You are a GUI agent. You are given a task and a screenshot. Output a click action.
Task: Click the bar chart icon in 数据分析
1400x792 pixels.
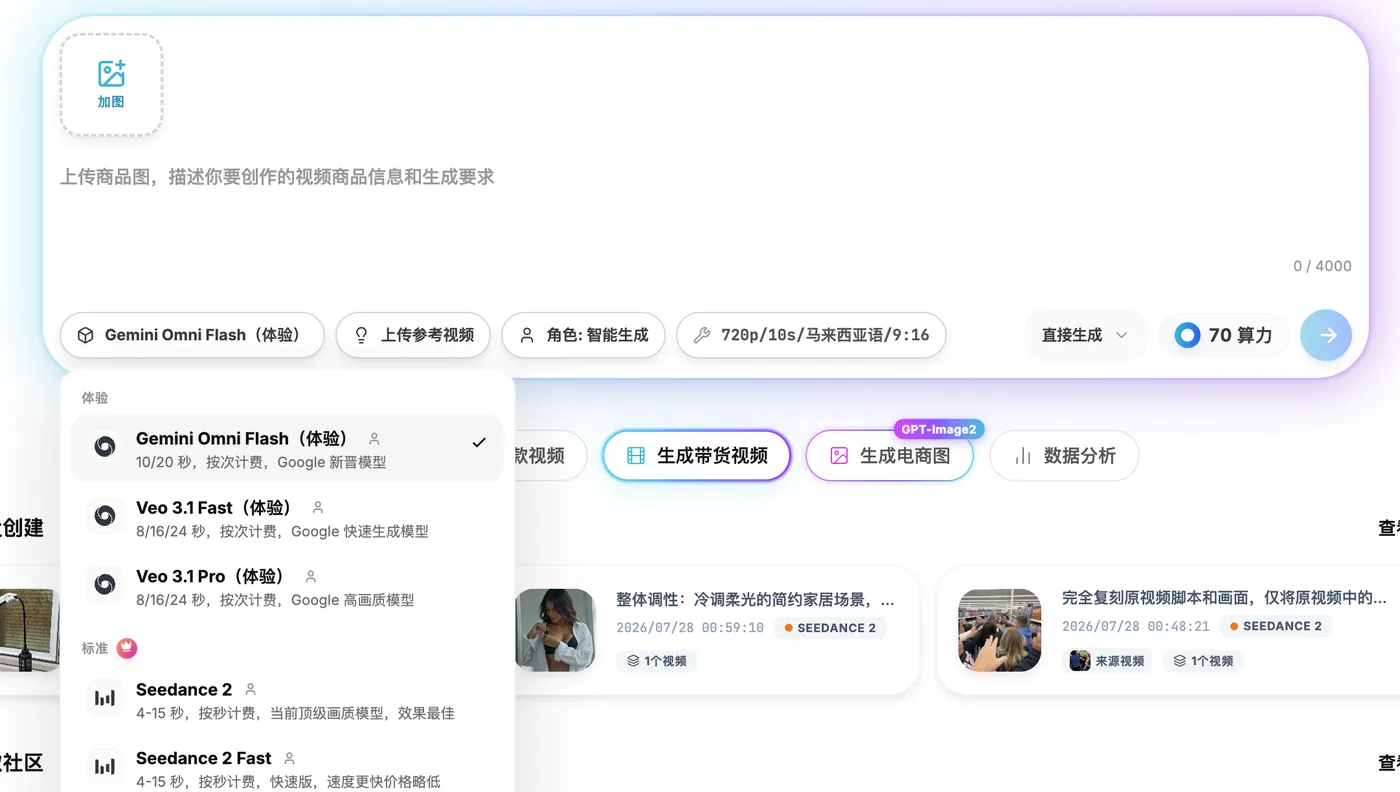1023,456
